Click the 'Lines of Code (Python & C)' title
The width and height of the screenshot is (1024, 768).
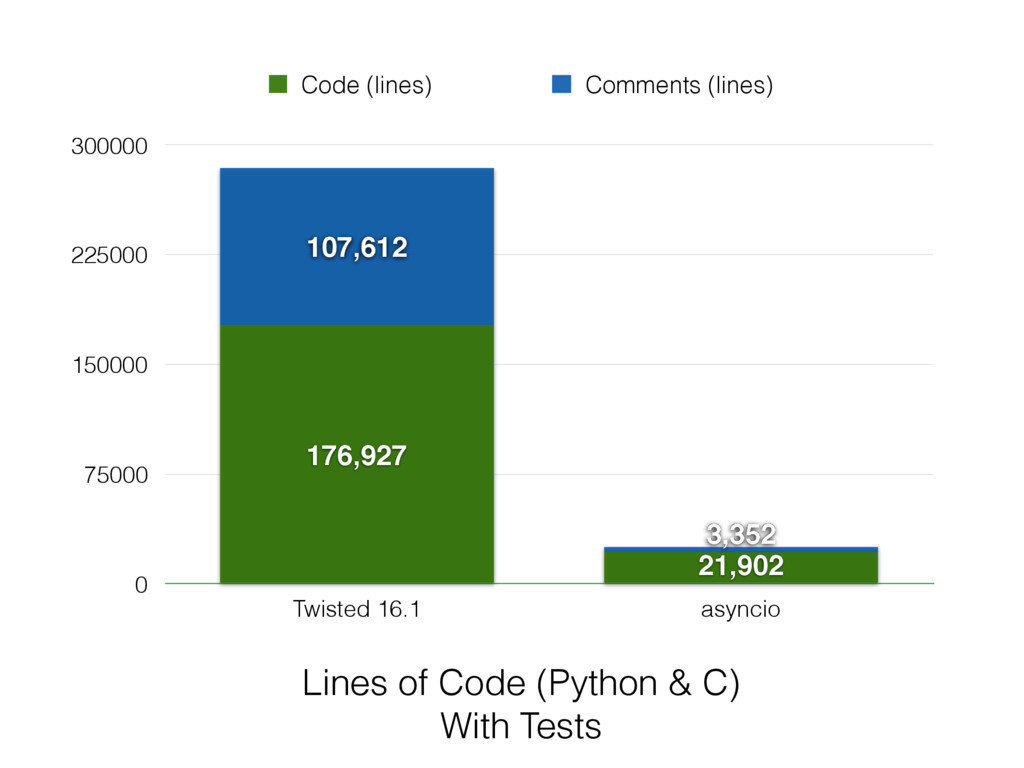click(x=520, y=683)
